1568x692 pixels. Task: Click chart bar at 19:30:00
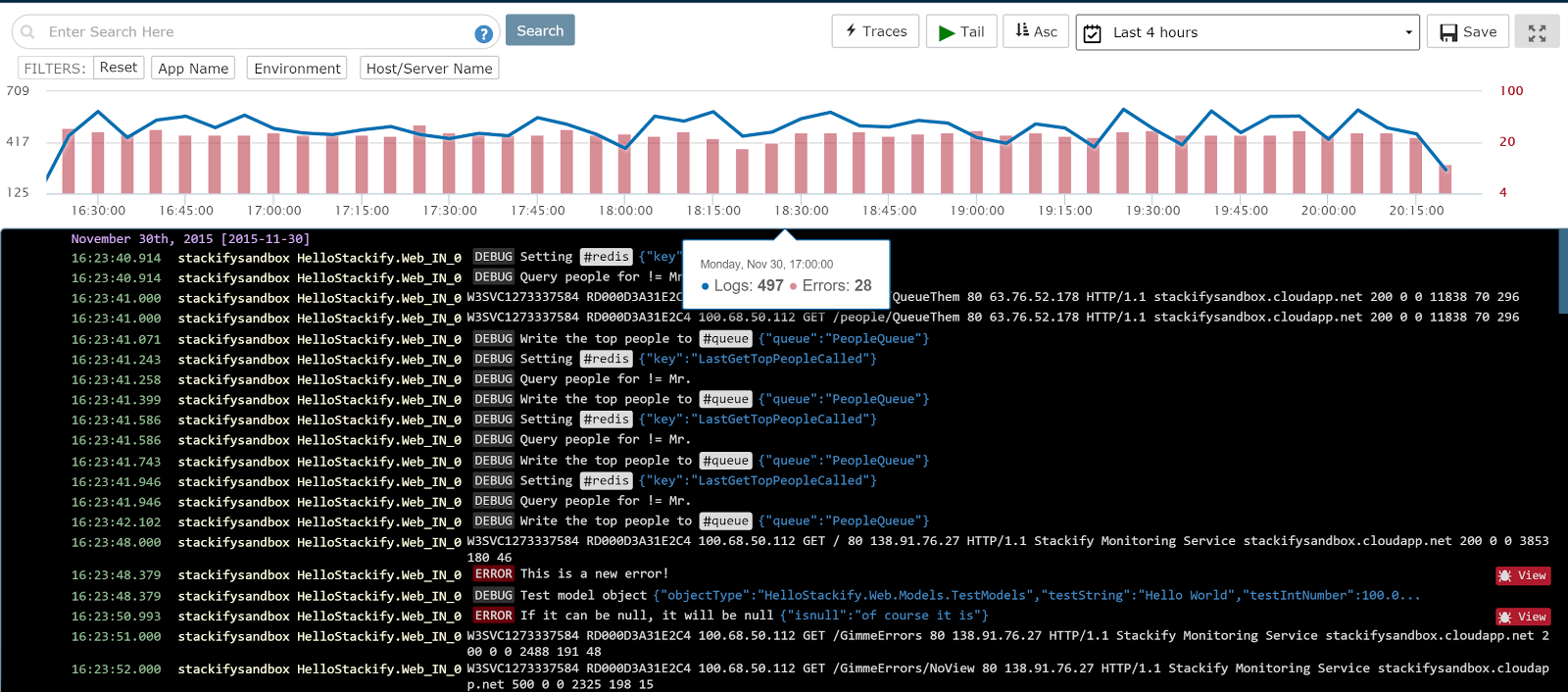[x=1152, y=162]
